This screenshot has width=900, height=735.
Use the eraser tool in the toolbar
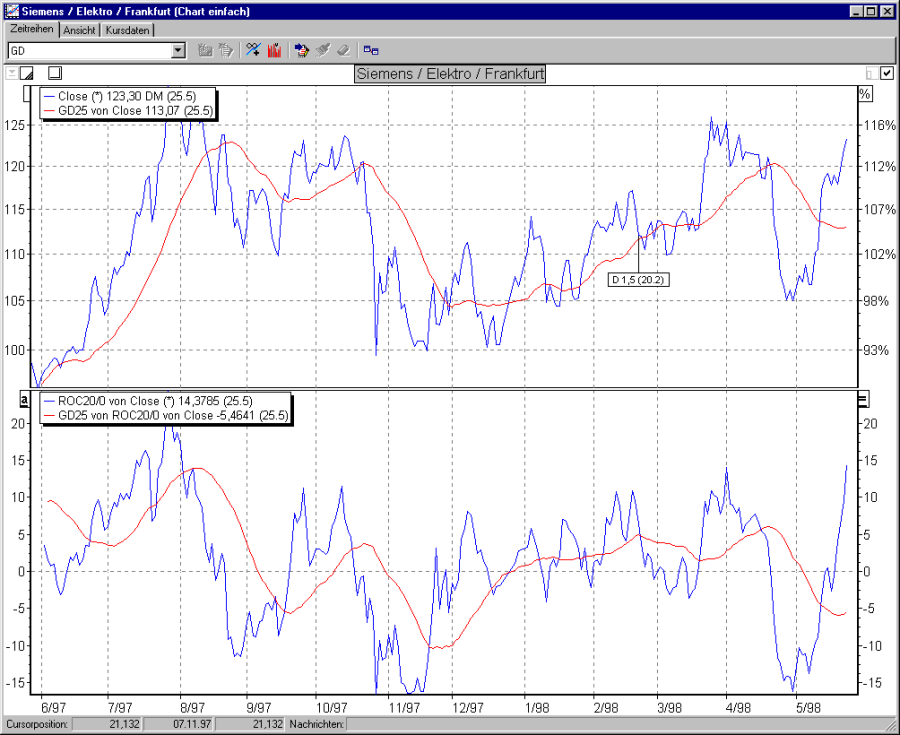click(343, 49)
